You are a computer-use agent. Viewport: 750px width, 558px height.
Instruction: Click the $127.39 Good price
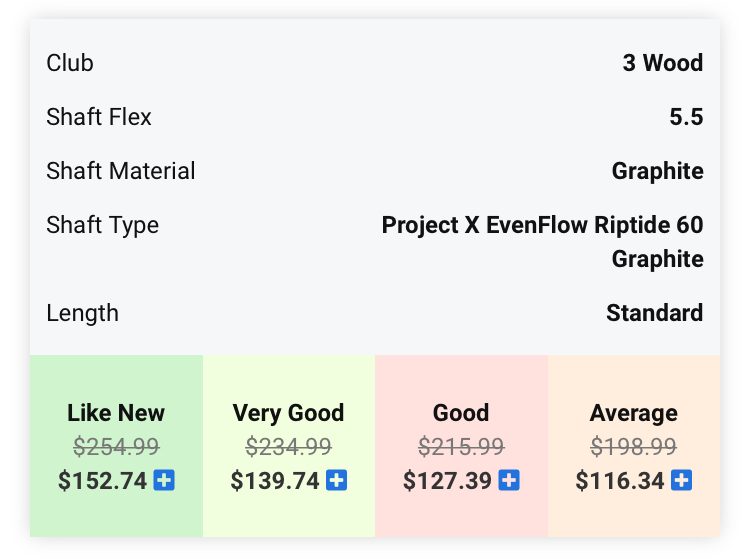tap(448, 481)
